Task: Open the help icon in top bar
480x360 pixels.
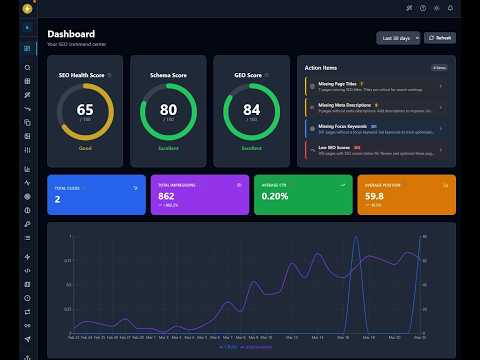Action: [x=423, y=8]
